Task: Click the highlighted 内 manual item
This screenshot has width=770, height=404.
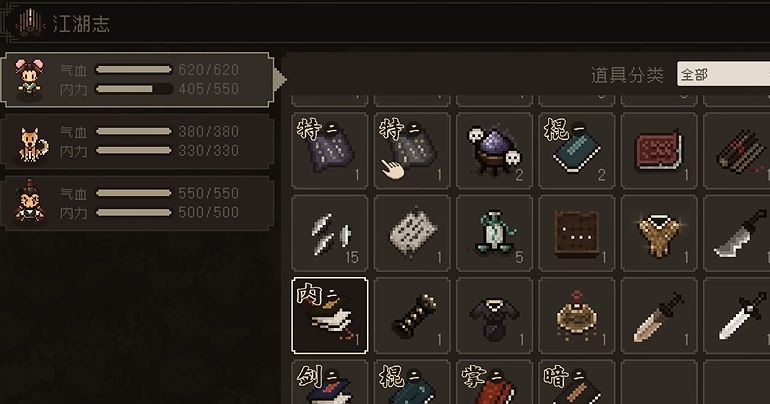Action: [330, 316]
